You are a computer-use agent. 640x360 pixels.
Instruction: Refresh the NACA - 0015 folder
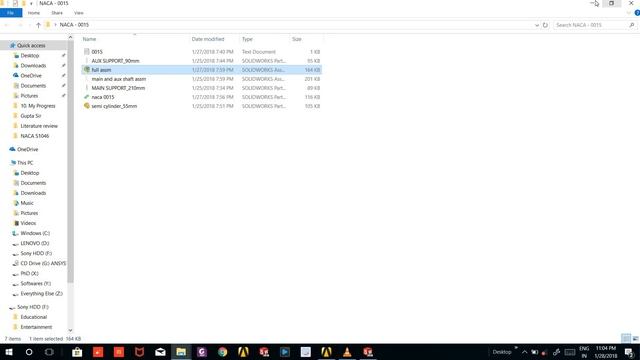point(545,25)
